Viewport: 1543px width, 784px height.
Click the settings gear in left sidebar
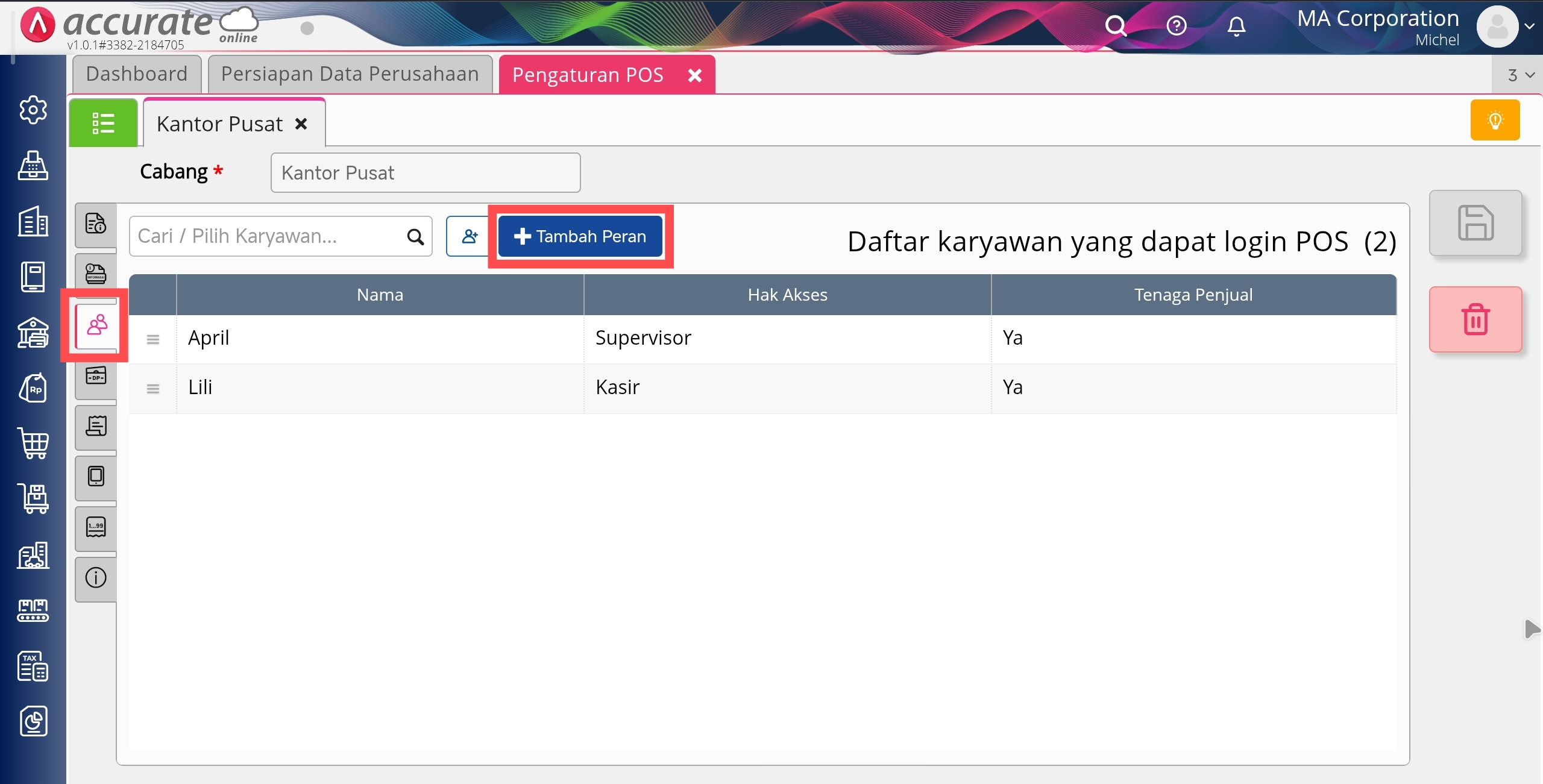pyautogui.click(x=33, y=110)
